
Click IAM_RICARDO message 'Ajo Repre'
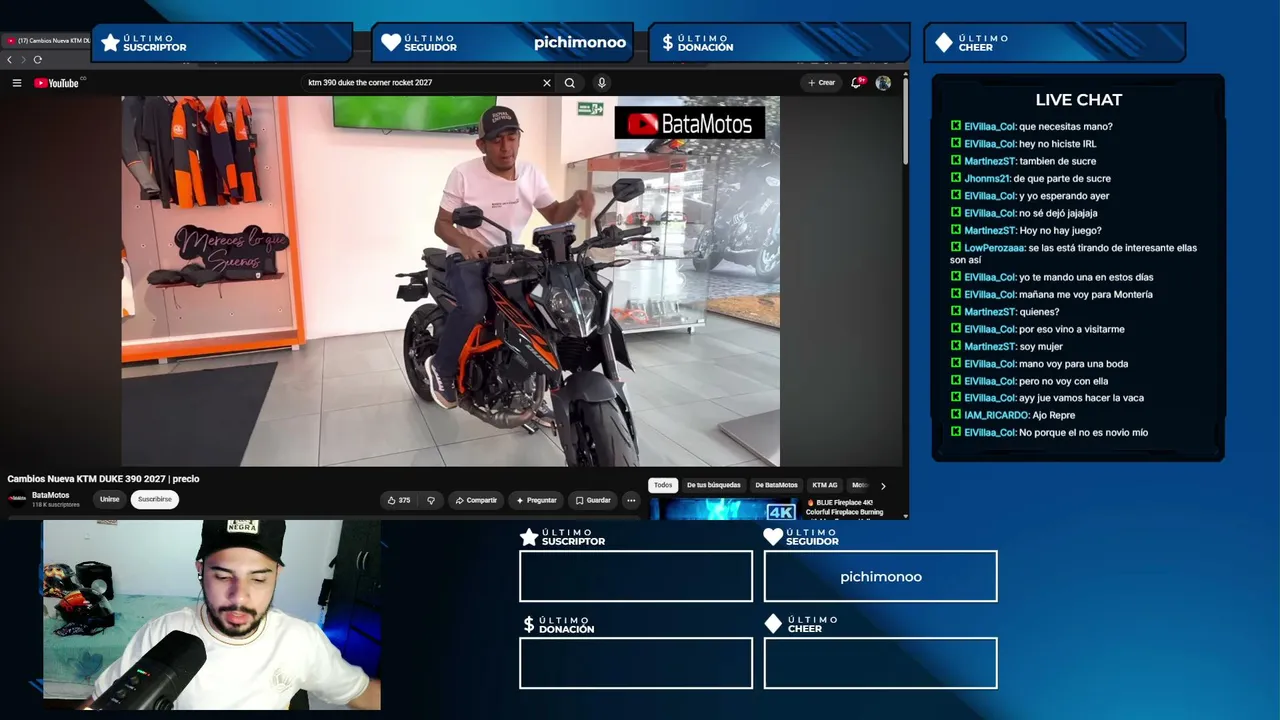coord(1054,415)
